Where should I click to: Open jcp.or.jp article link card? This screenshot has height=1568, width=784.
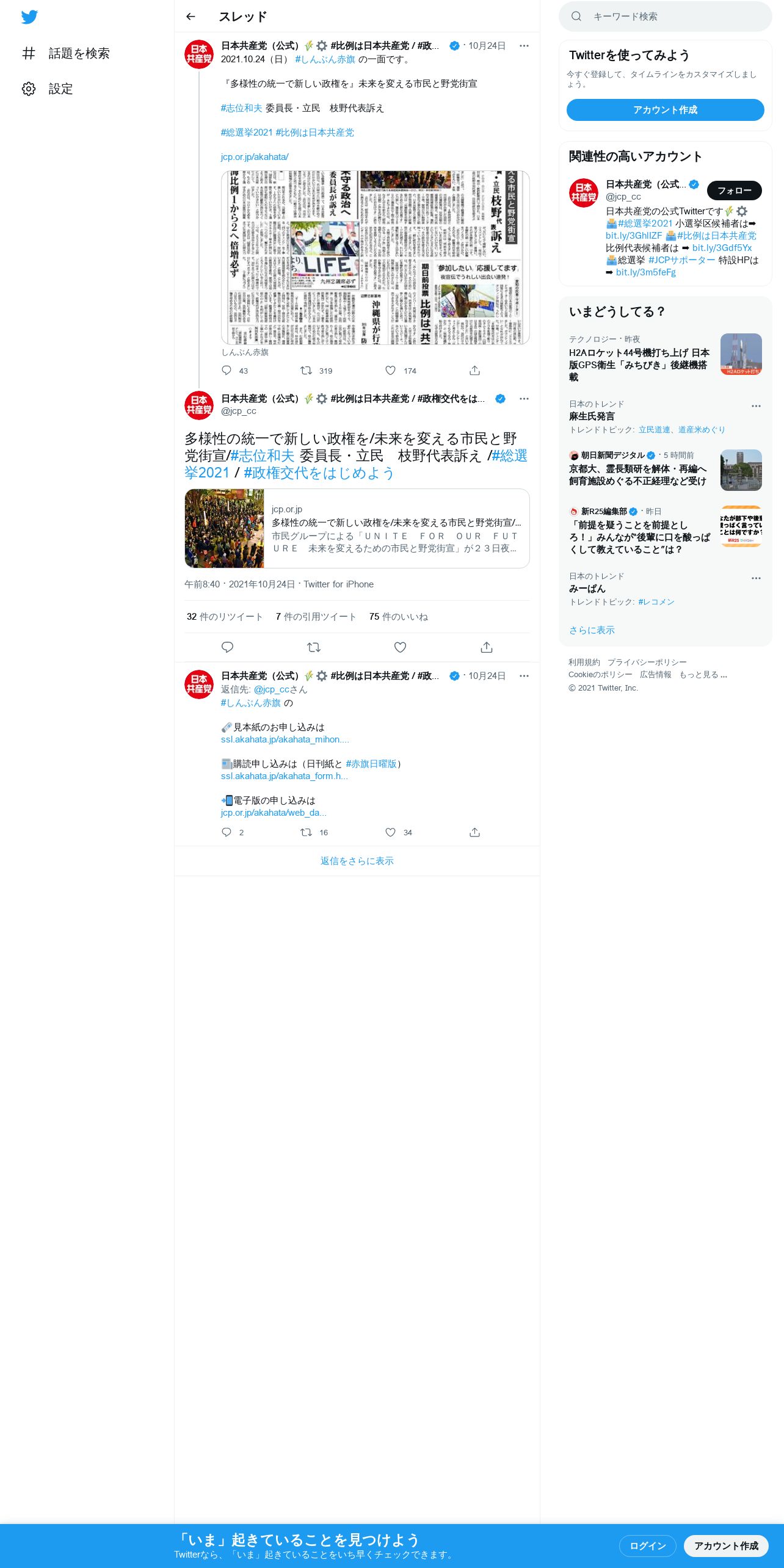(357, 529)
